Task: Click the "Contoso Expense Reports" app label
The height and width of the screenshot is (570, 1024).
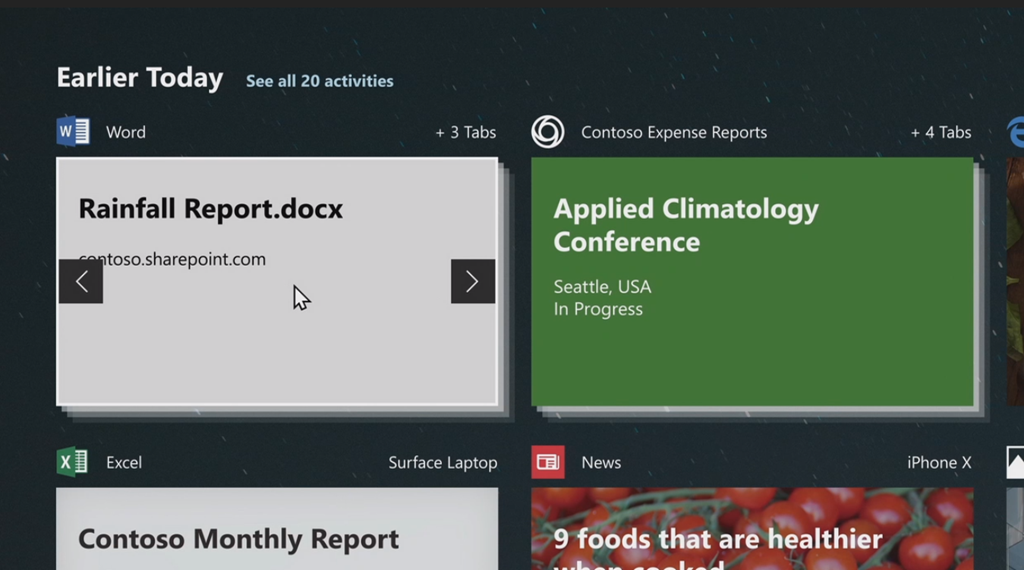Action: tap(674, 132)
